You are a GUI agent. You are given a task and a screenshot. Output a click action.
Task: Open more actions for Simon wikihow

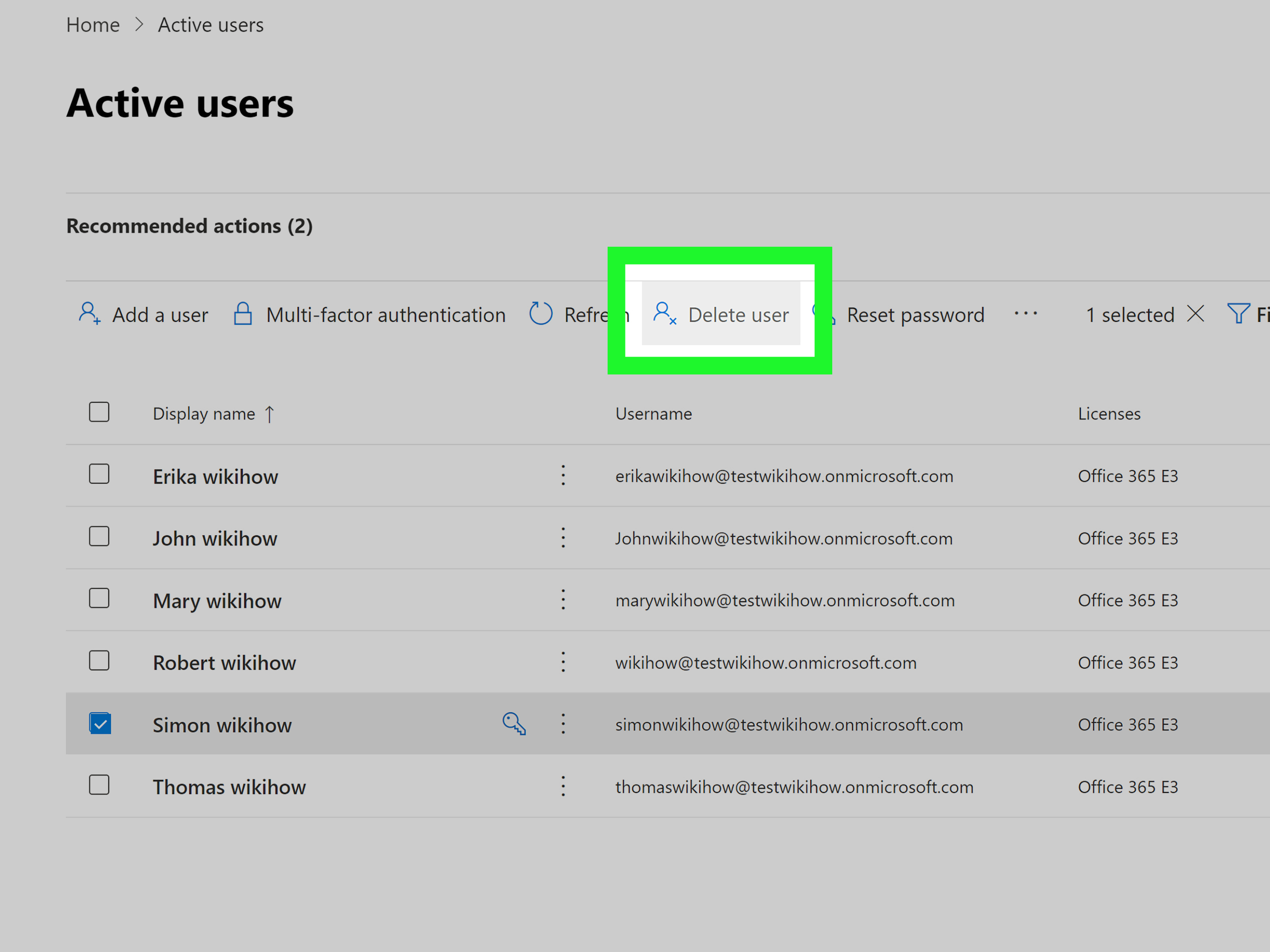[x=563, y=724]
